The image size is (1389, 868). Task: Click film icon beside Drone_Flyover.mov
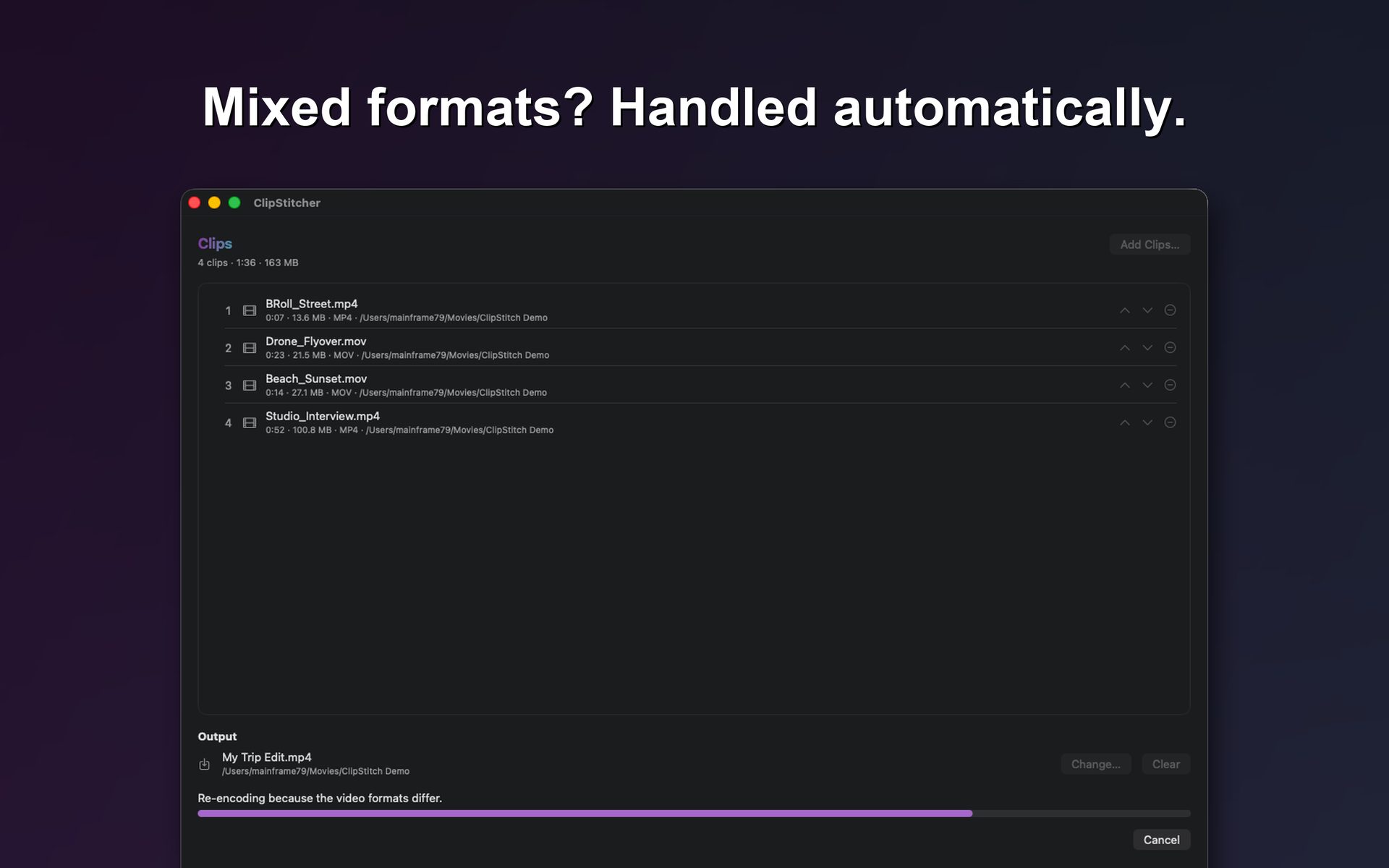[x=250, y=348]
